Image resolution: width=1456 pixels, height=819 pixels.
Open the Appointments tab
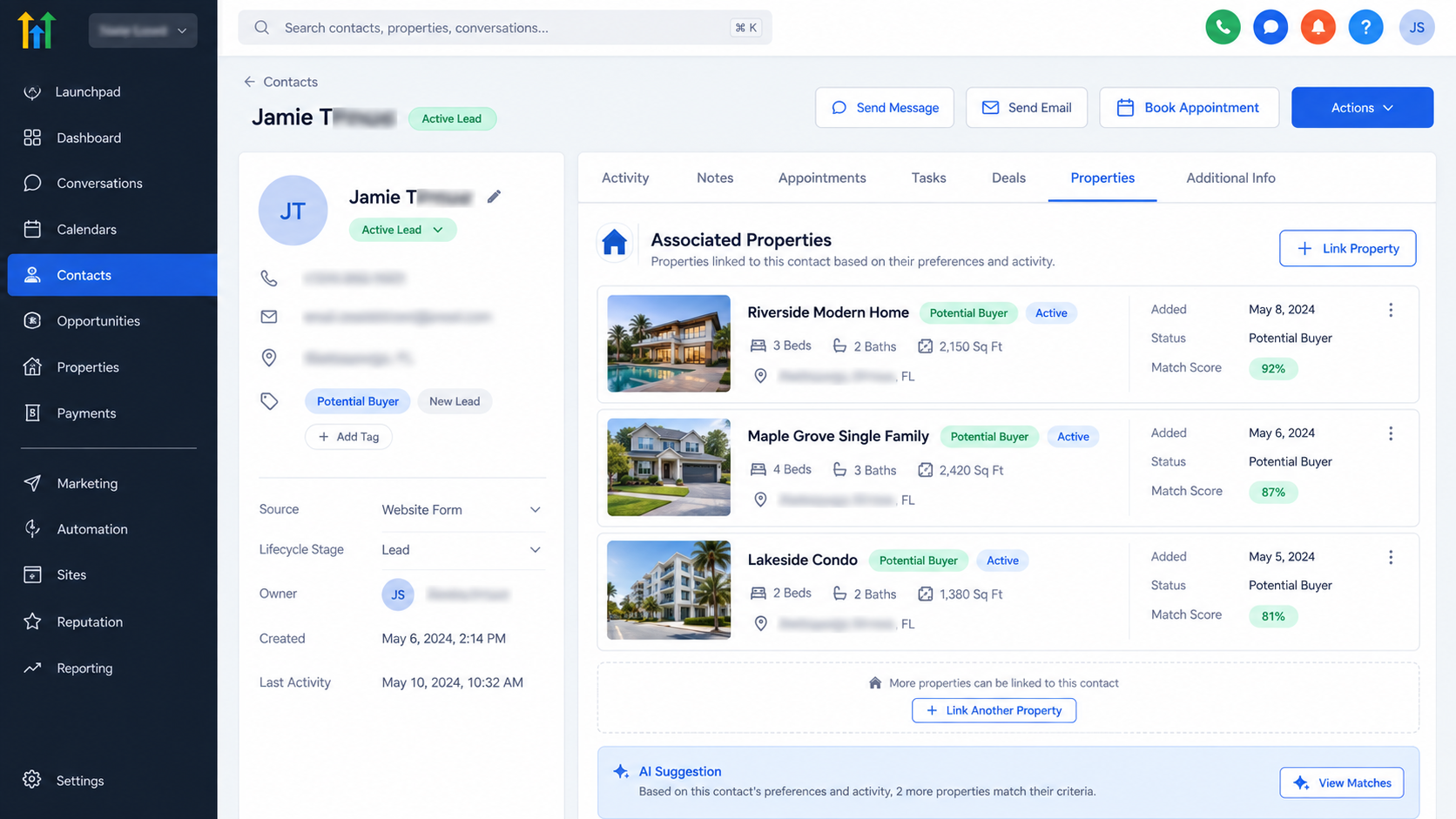822,178
